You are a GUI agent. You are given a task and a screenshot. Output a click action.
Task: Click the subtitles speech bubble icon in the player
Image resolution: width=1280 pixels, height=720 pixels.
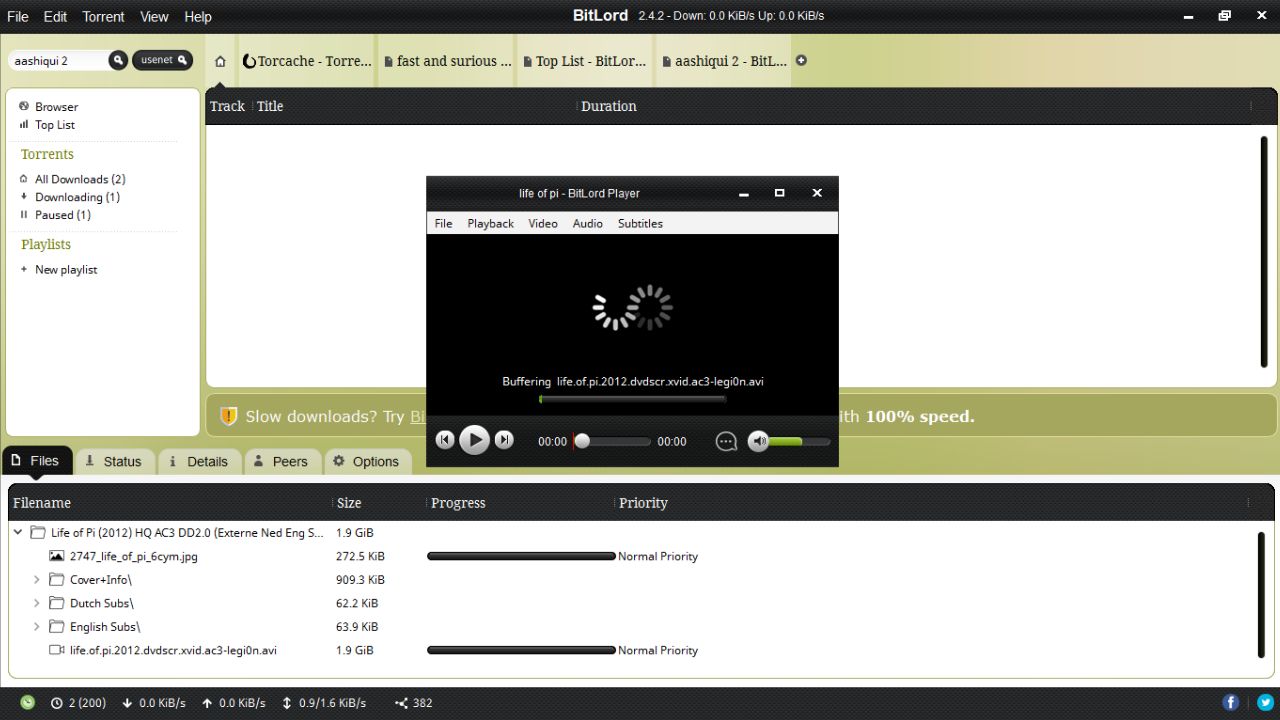tap(726, 441)
